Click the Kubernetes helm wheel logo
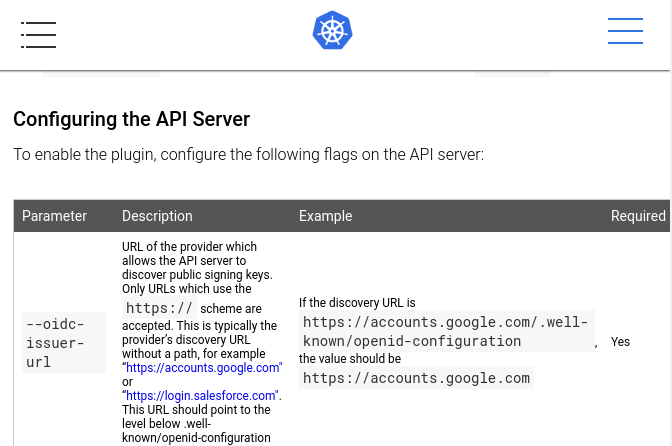This screenshot has width=672, height=446. 333,31
